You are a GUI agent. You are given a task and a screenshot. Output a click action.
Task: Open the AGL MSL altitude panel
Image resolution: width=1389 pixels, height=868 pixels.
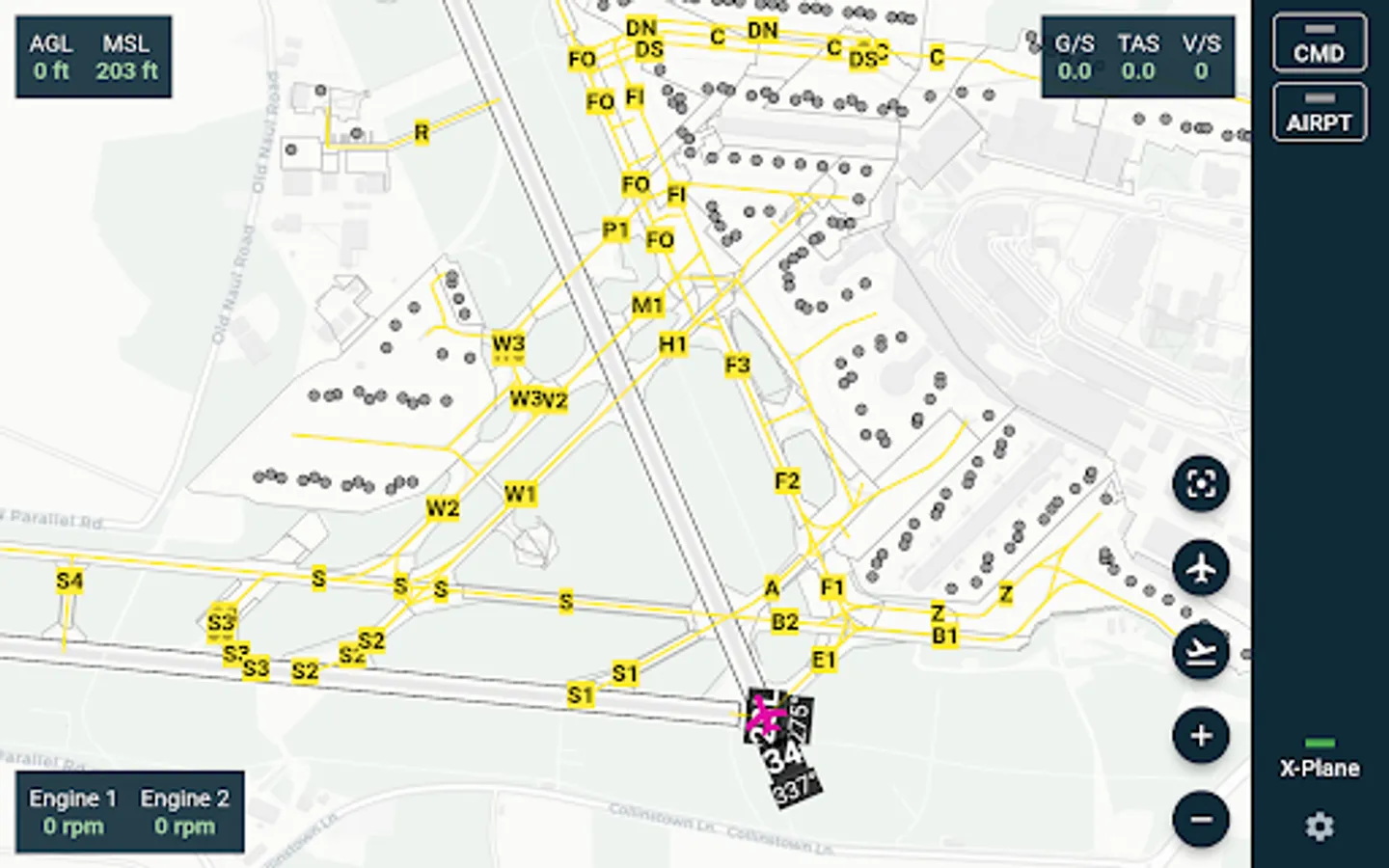coord(94,57)
